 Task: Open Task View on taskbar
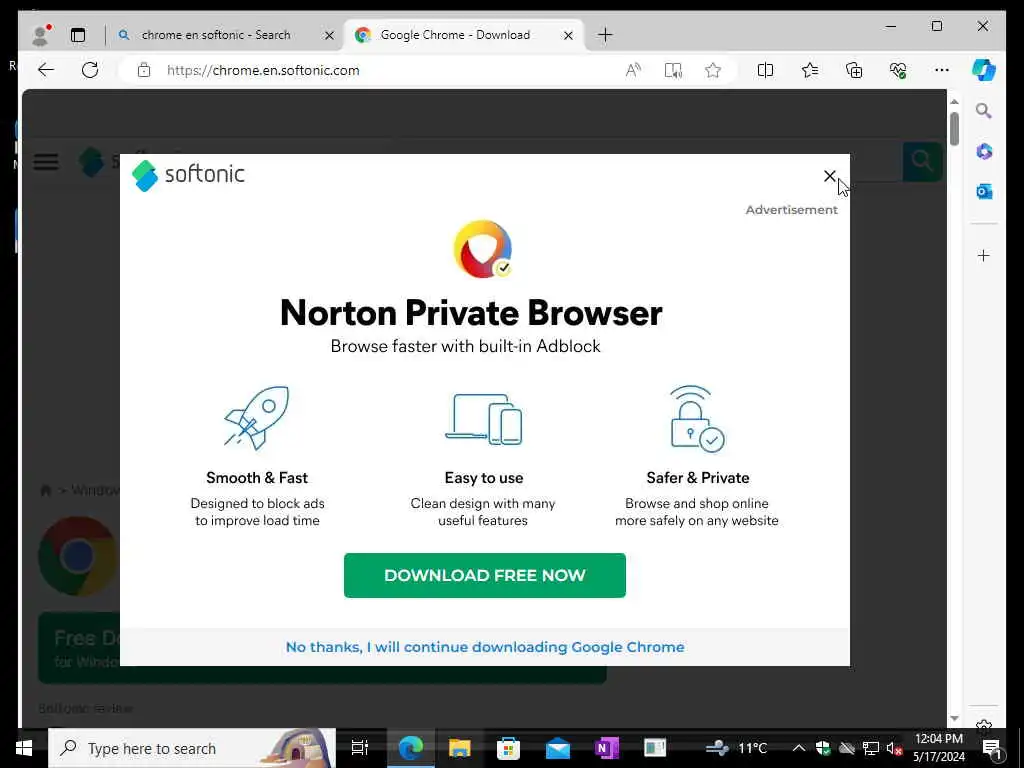tap(360, 748)
